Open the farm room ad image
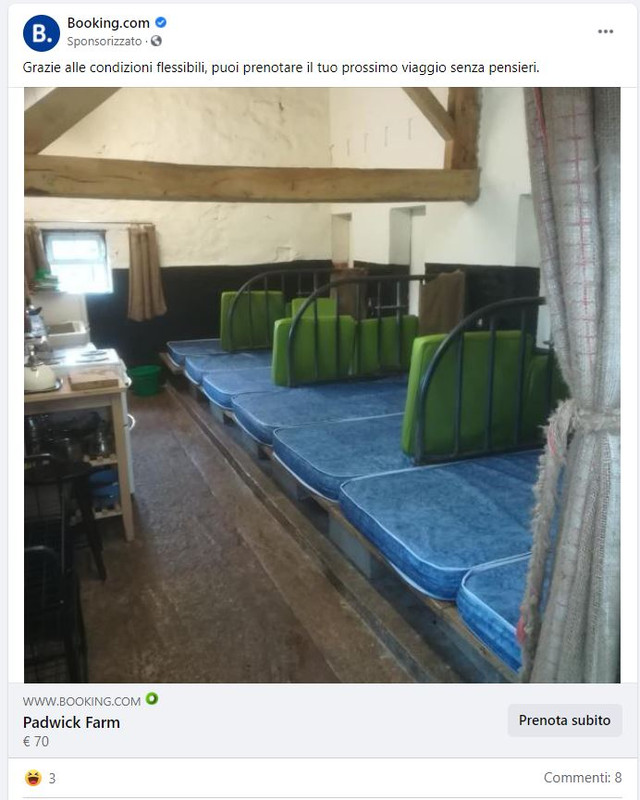 [322, 385]
